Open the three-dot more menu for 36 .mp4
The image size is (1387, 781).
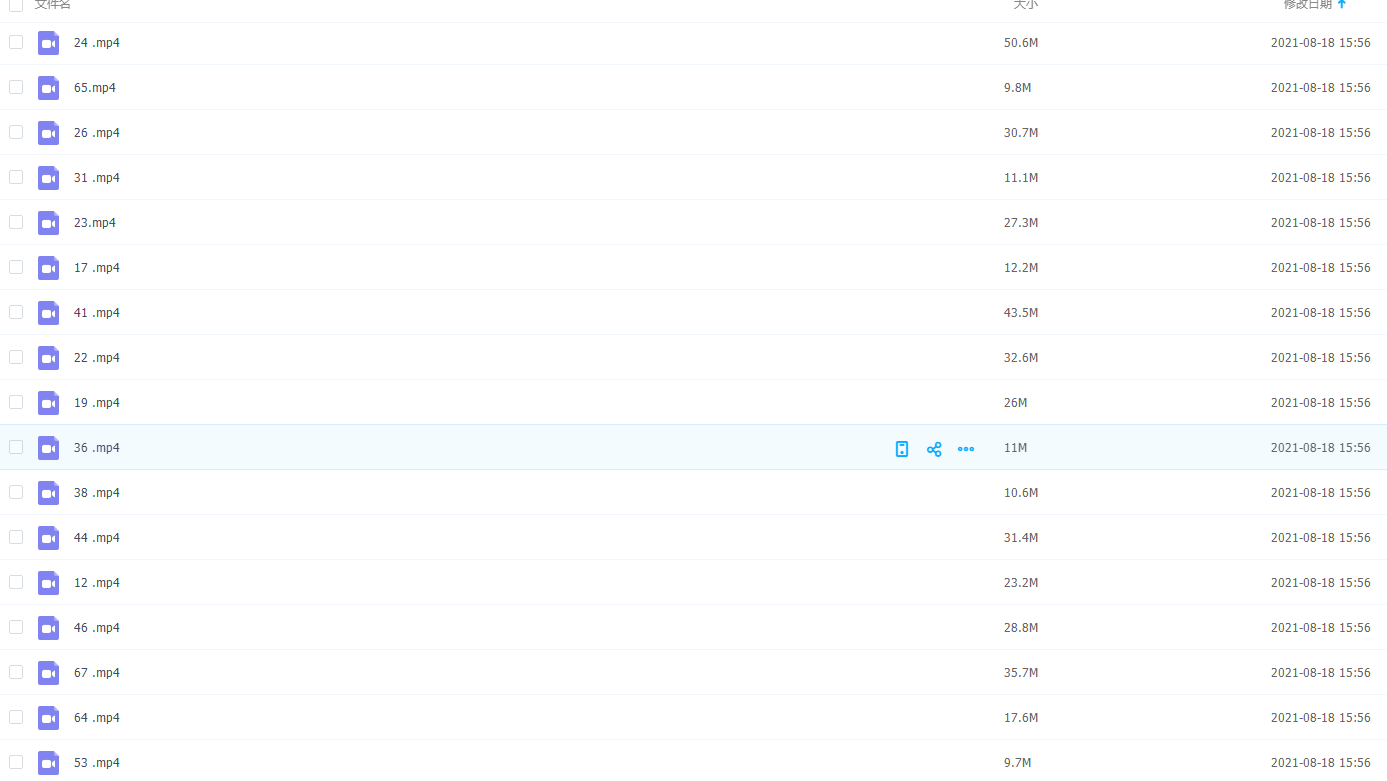coord(966,449)
